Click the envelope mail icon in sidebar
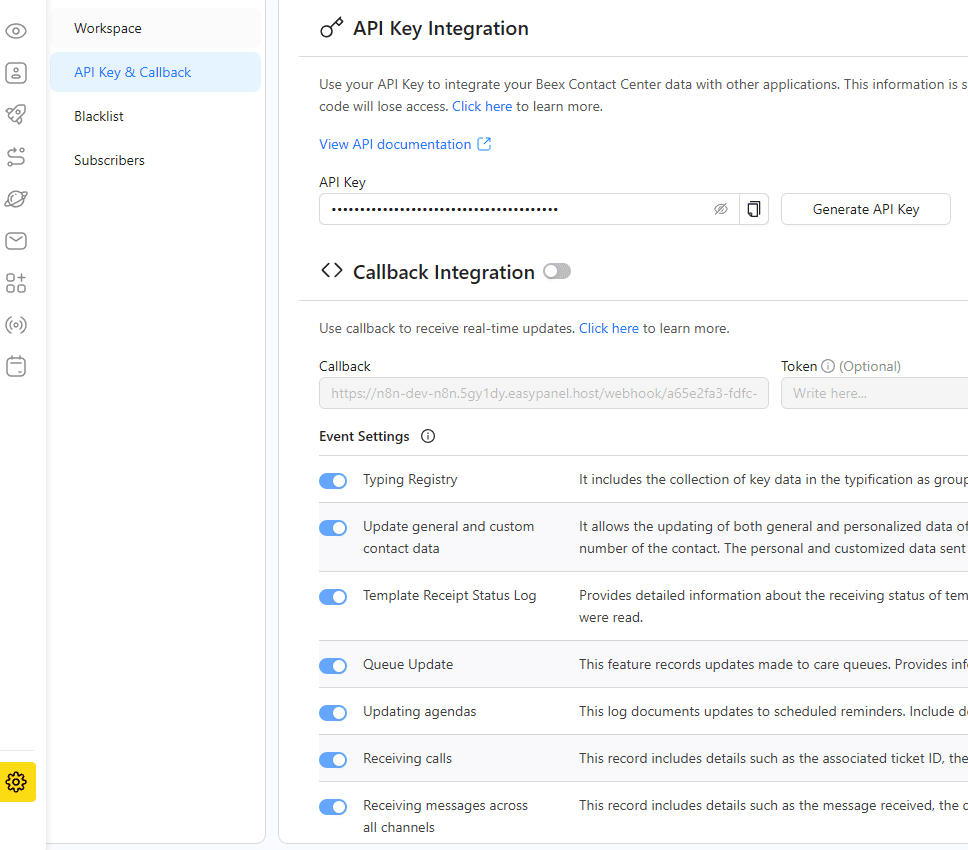The height and width of the screenshot is (850, 968). tap(16, 241)
